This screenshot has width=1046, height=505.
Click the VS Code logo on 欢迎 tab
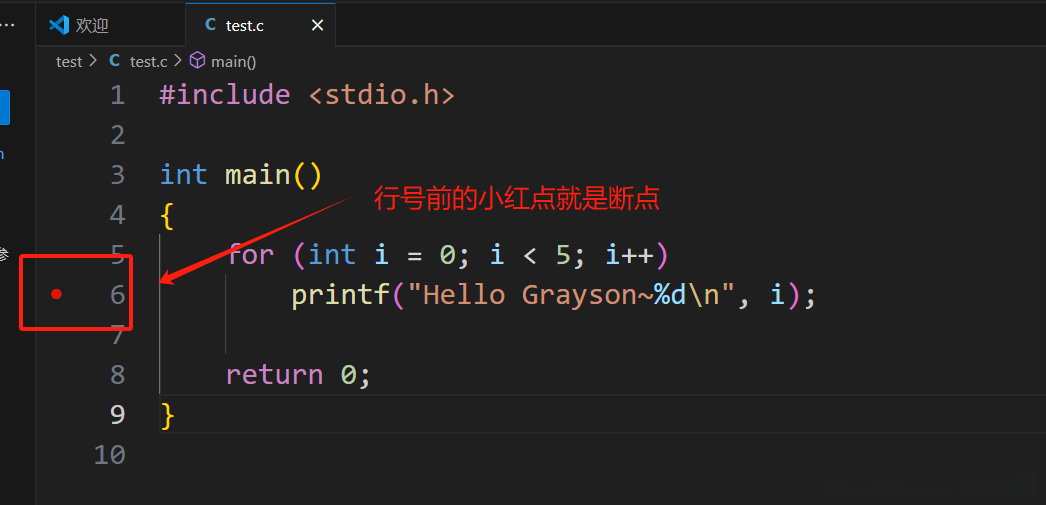59,25
